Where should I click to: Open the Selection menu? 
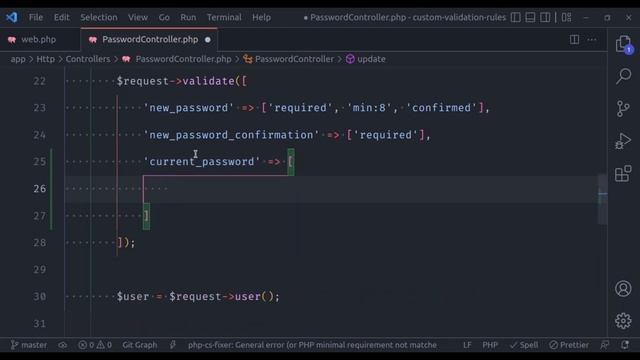(x=99, y=17)
